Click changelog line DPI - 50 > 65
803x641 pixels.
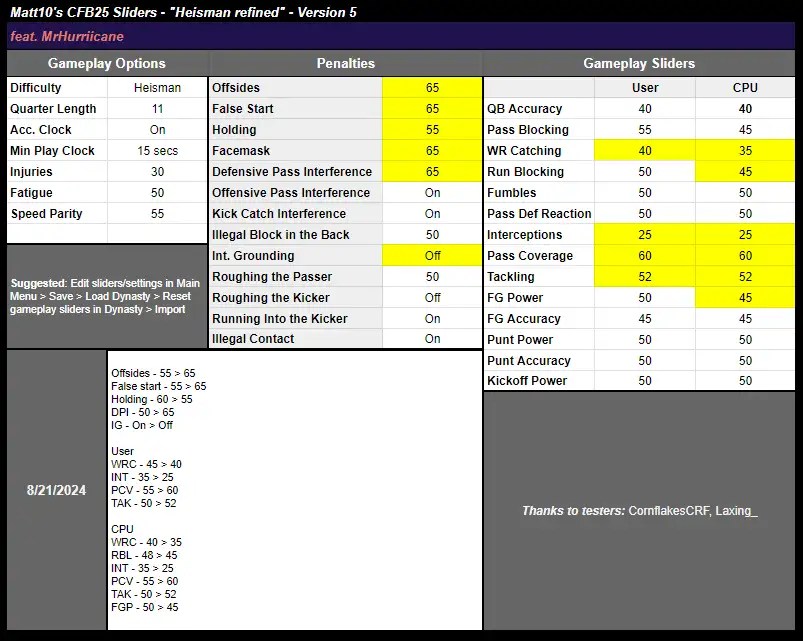(142, 412)
